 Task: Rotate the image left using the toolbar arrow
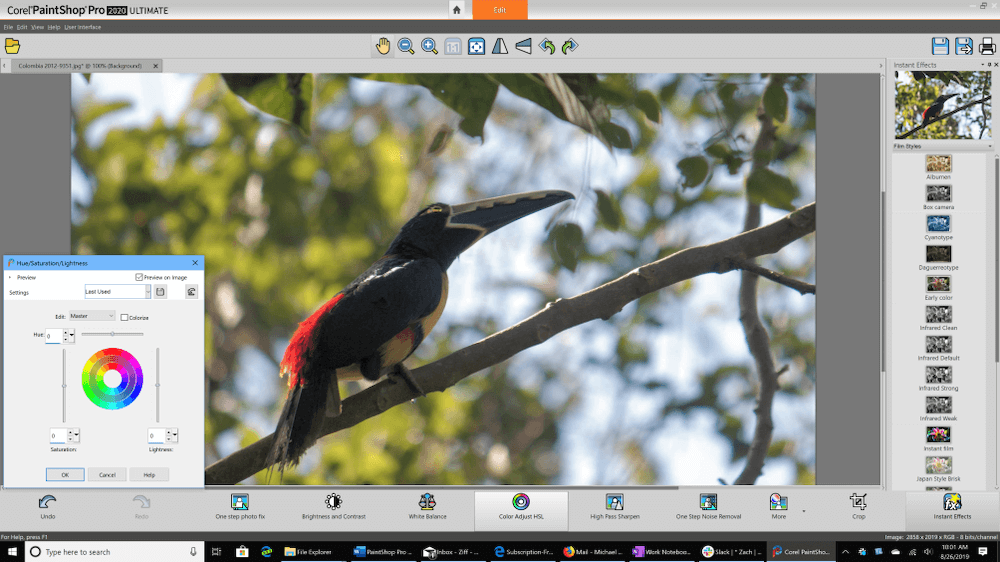547,46
